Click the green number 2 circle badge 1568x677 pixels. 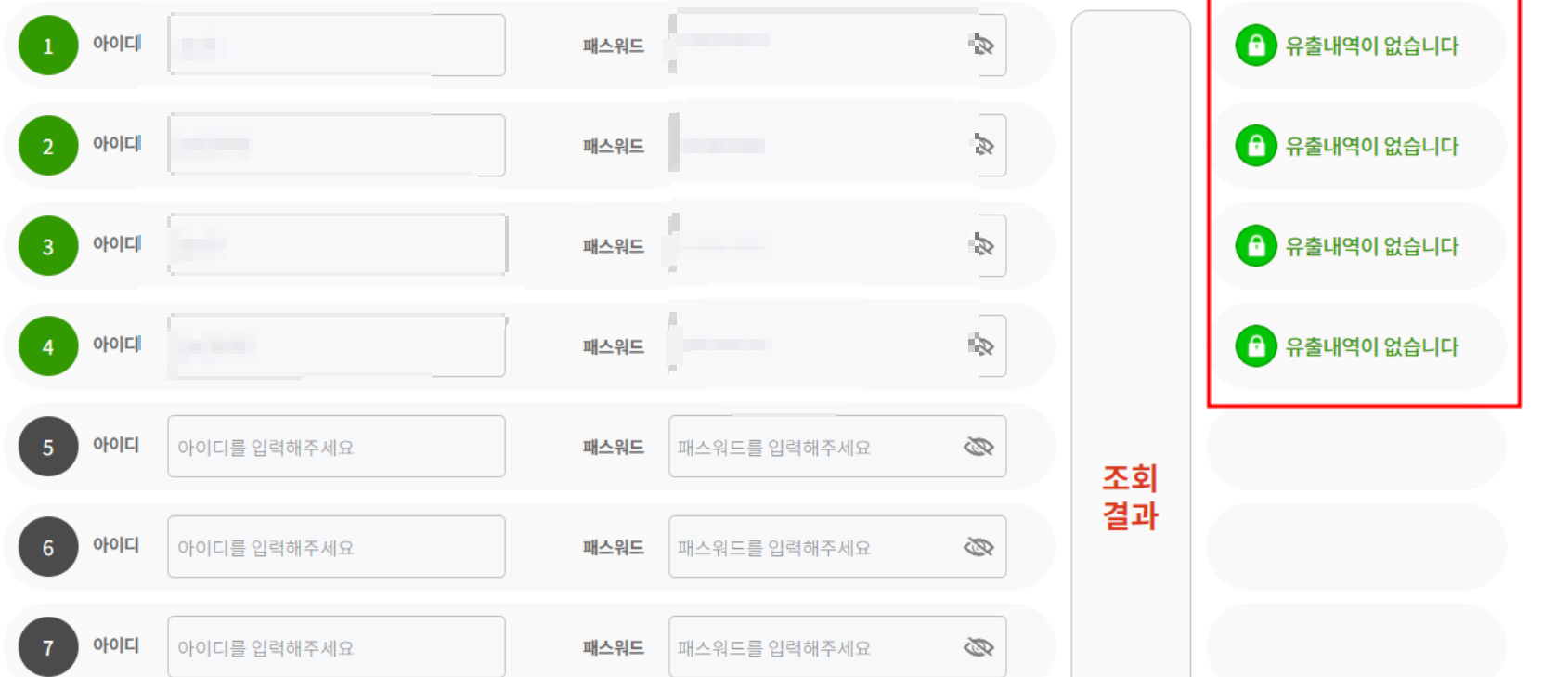pyautogui.click(x=47, y=145)
